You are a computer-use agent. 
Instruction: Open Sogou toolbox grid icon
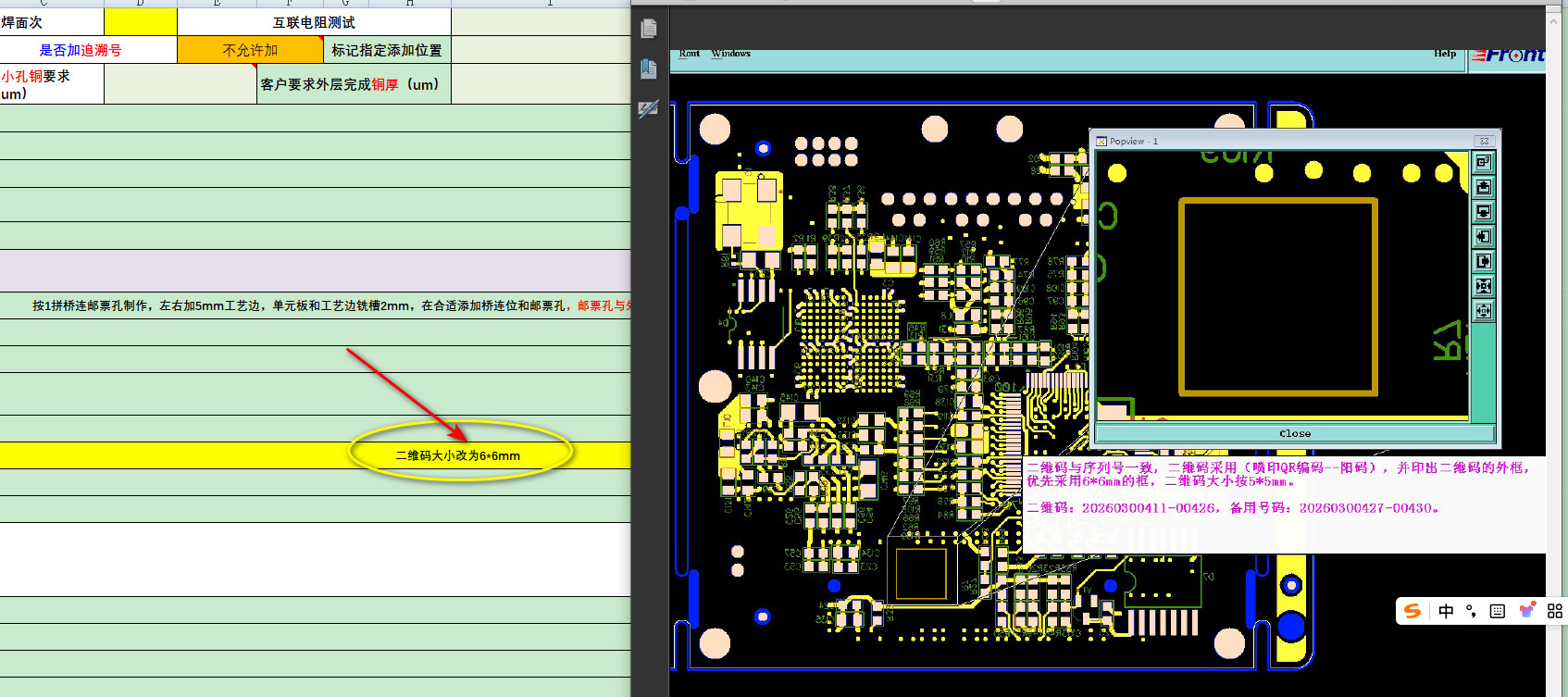pos(1555,611)
